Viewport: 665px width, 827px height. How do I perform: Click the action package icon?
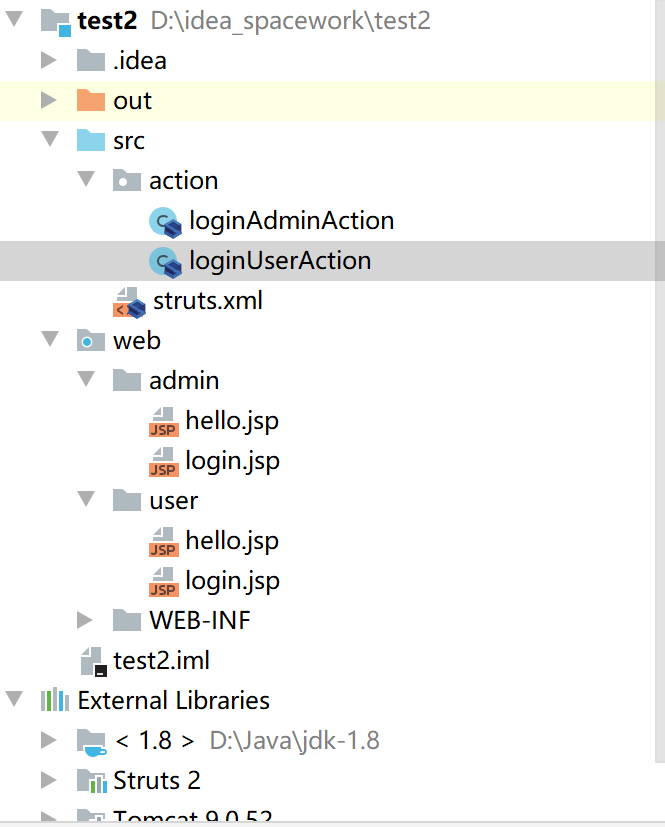coord(126,180)
